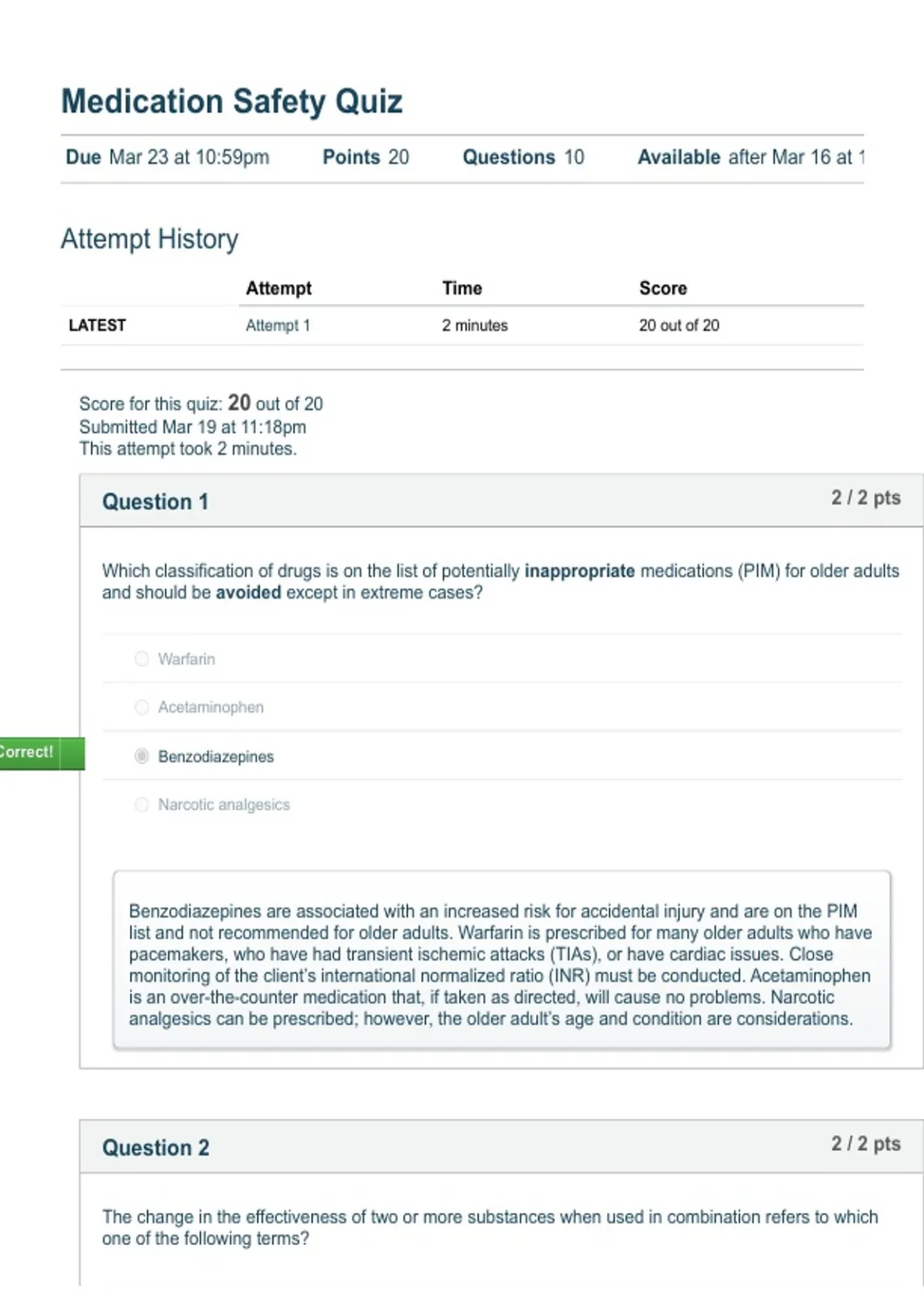Click Question 2's 2 / 2 pts label
Viewport: 924px width, 1309px height.
865,1143
